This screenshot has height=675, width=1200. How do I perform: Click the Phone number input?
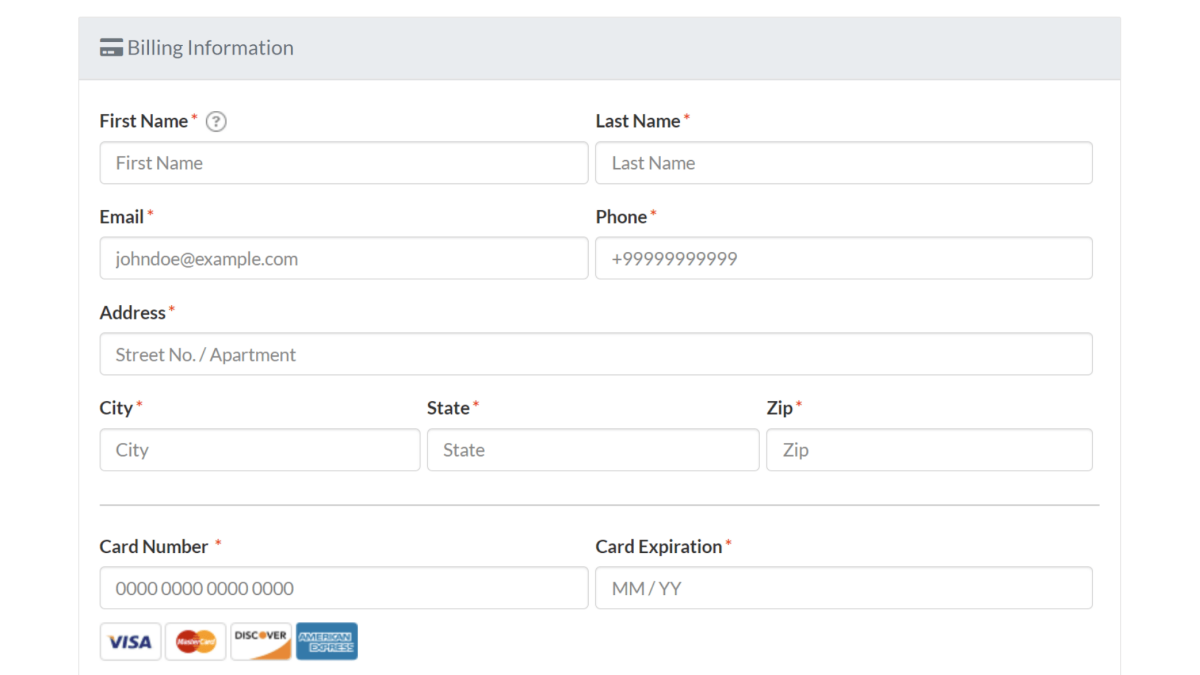(x=843, y=258)
